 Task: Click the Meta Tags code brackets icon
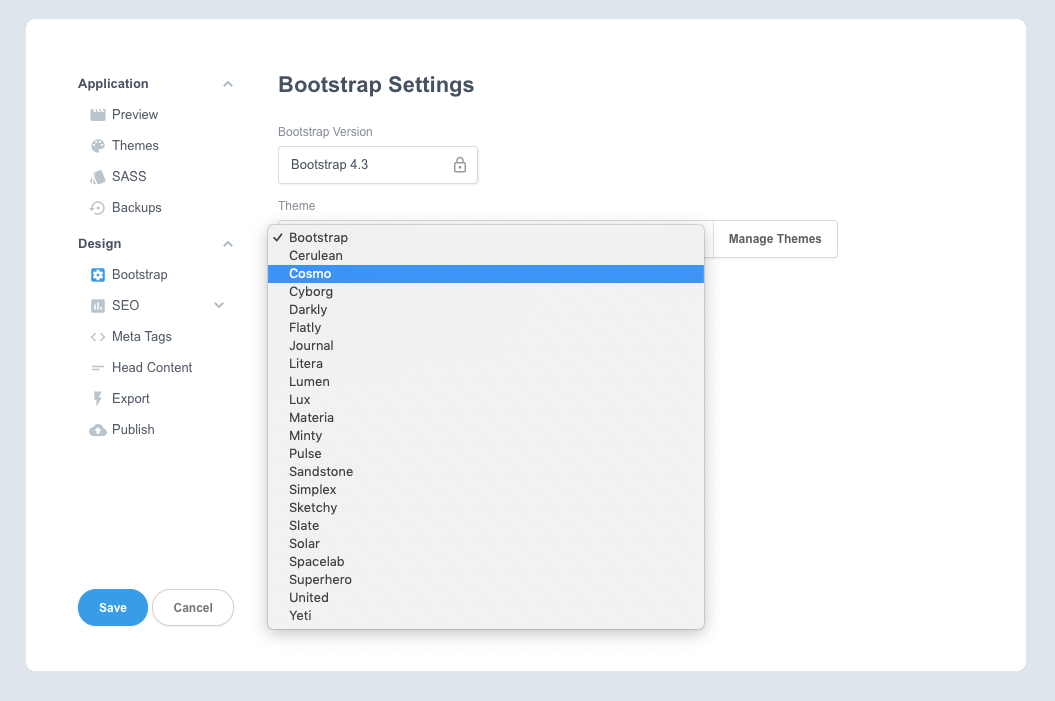(x=98, y=337)
